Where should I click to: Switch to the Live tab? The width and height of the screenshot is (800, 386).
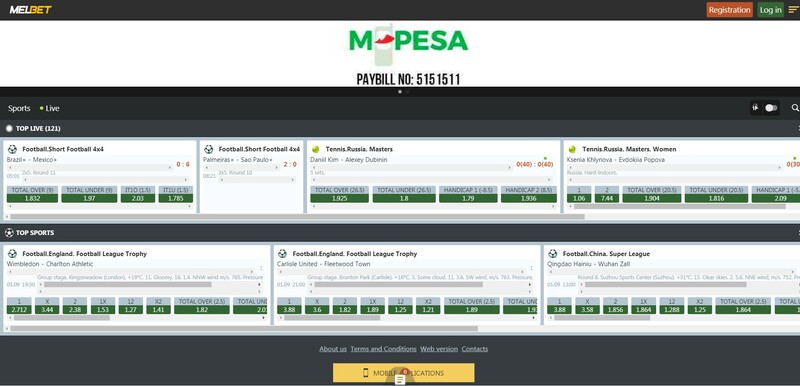[49, 108]
